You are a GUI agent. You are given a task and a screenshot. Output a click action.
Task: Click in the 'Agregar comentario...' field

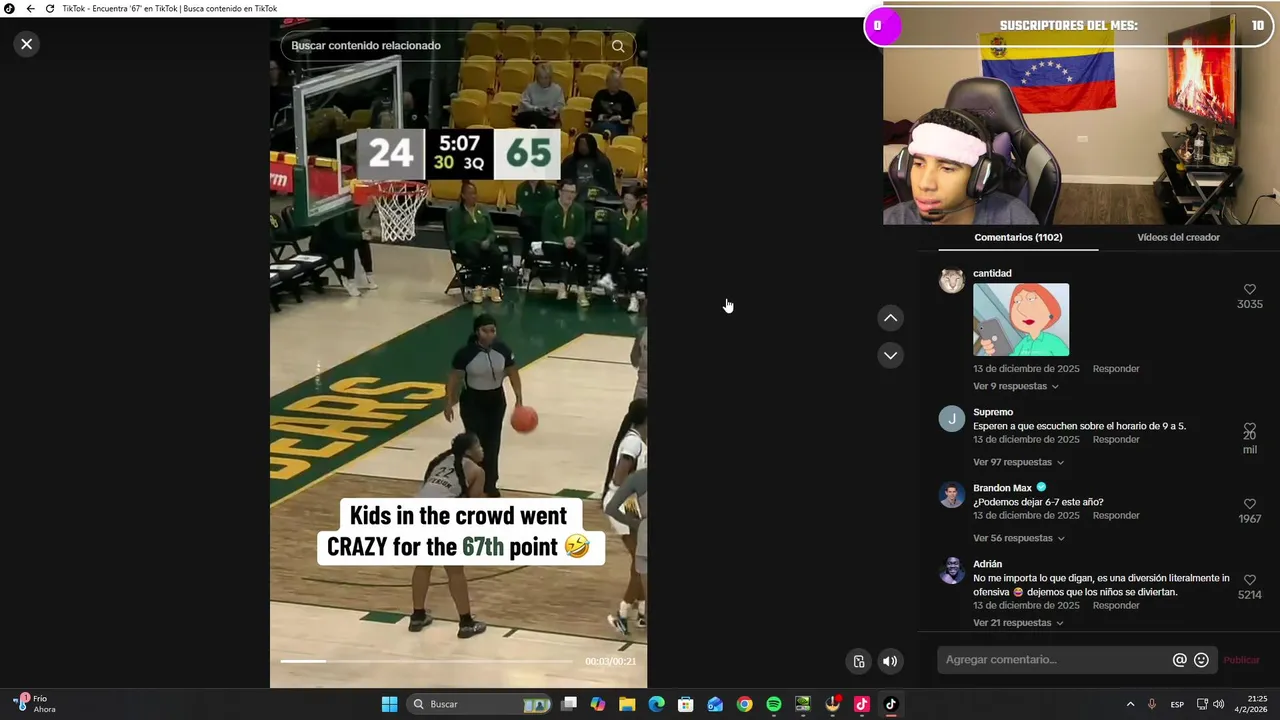tap(1054, 660)
